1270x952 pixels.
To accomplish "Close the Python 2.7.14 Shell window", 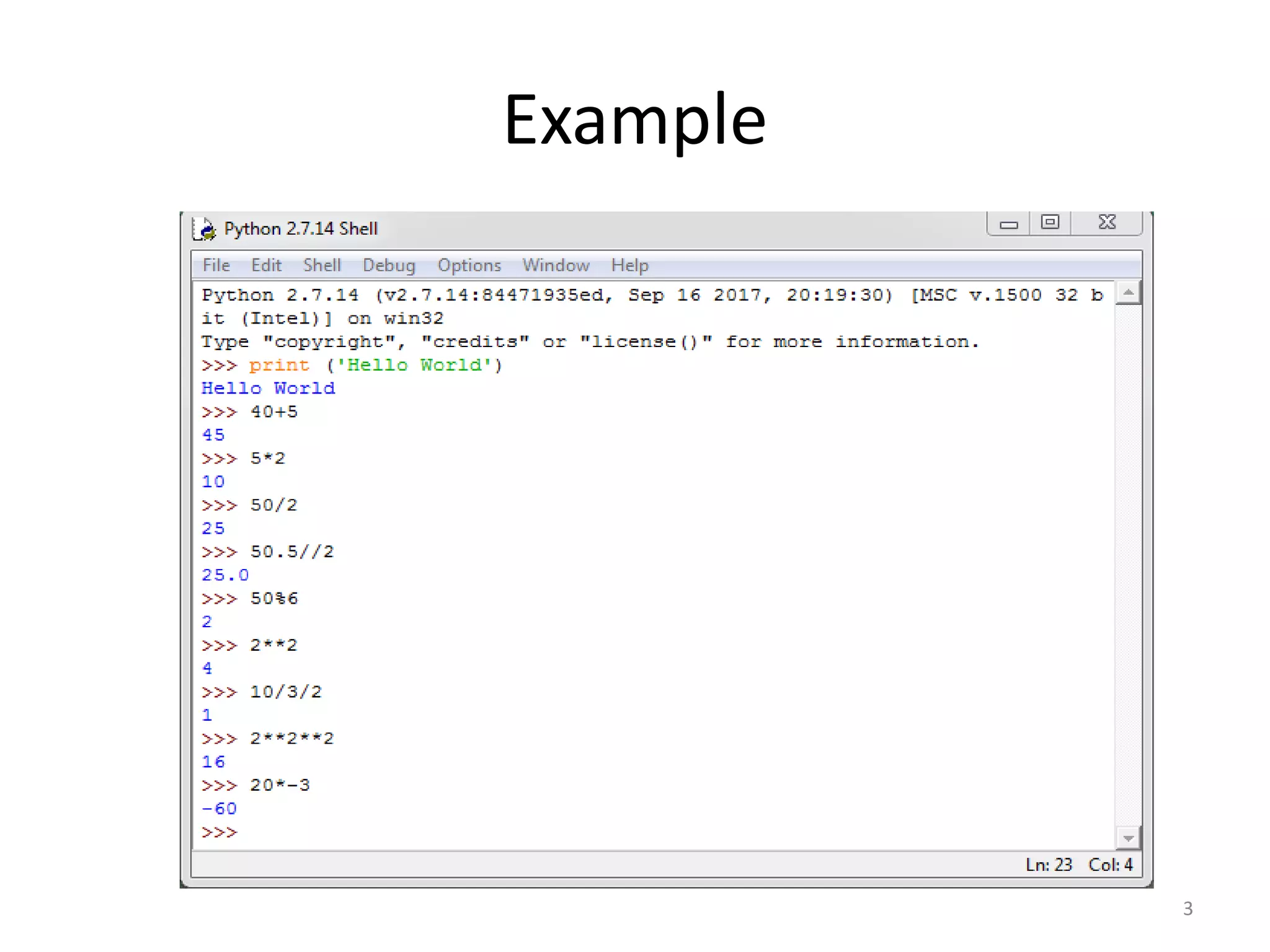I will [x=1107, y=223].
